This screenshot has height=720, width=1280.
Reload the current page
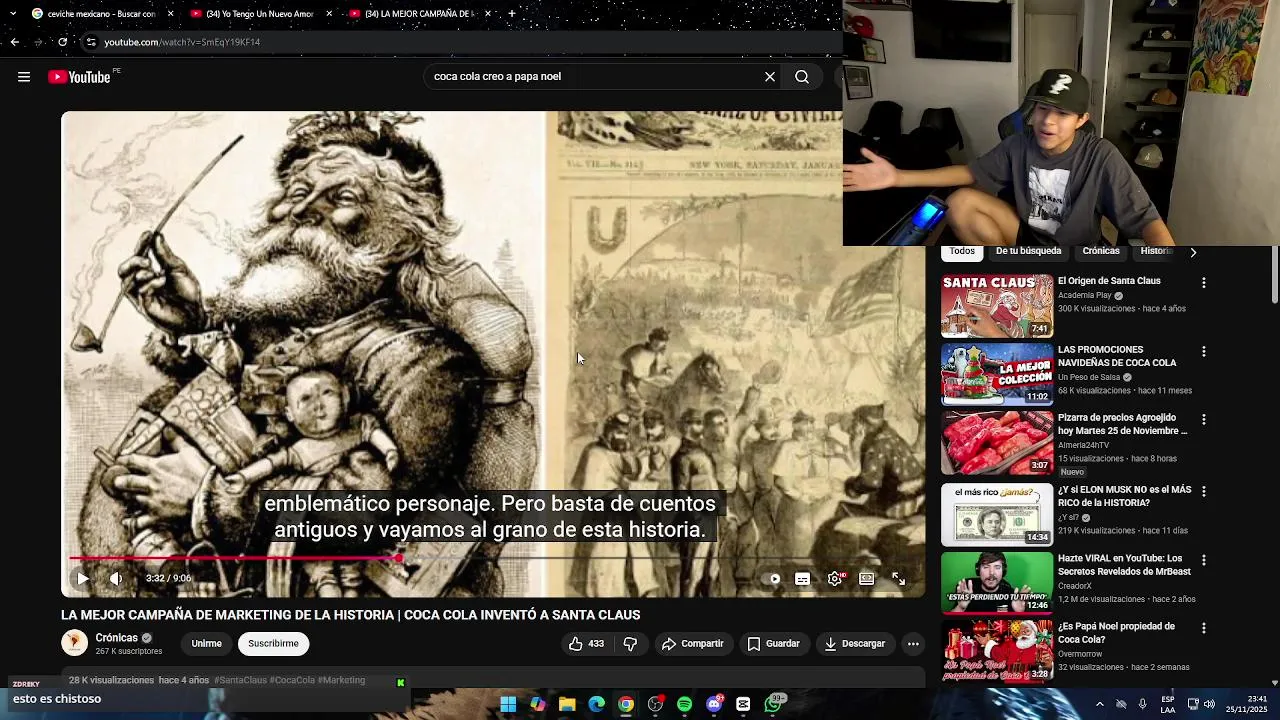(62, 42)
